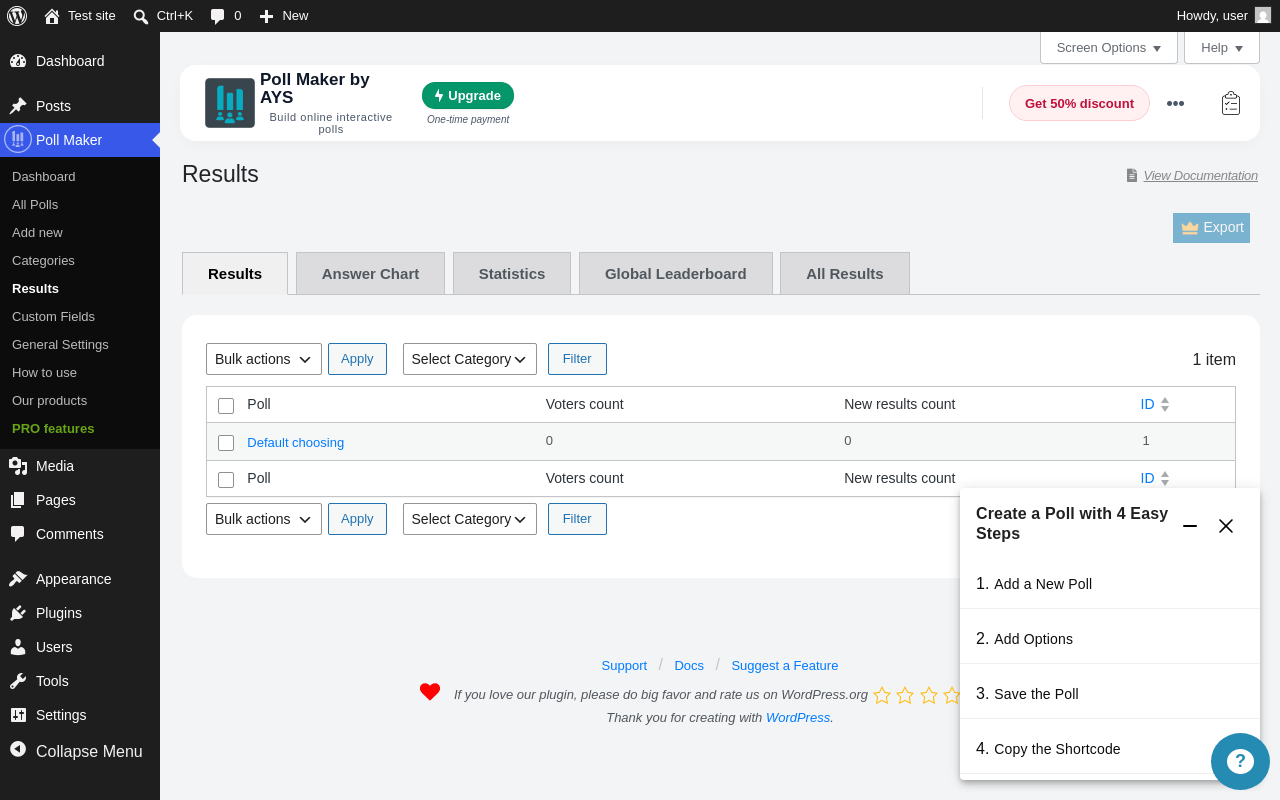The width and height of the screenshot is (1280, 800).
Task: Open the blue question mark help bubble
Action: tap(1240, 761)
